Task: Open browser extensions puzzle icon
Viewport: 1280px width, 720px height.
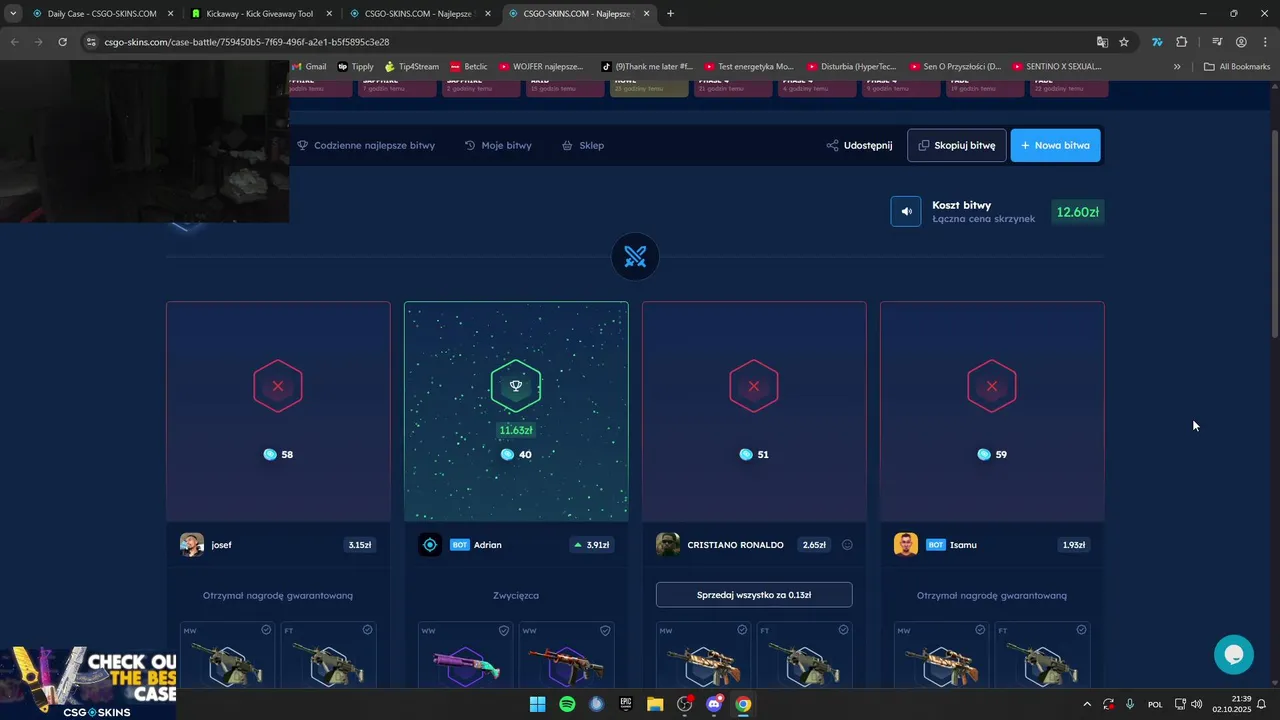Action: pos(1182,42)
